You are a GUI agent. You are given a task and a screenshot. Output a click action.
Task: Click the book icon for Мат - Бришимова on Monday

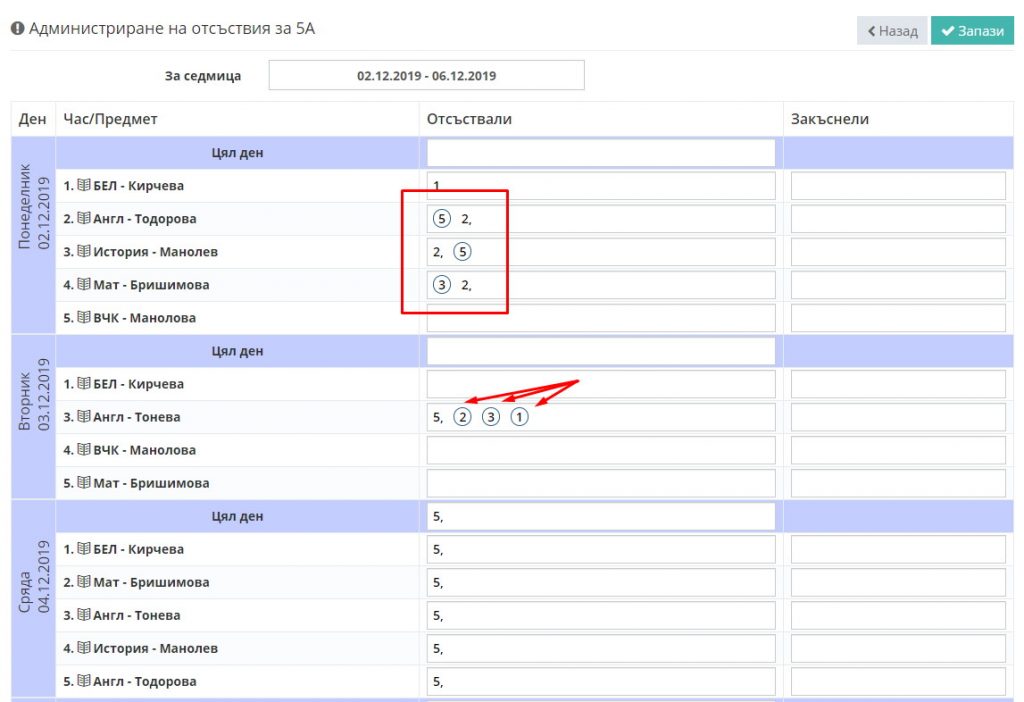84,284
